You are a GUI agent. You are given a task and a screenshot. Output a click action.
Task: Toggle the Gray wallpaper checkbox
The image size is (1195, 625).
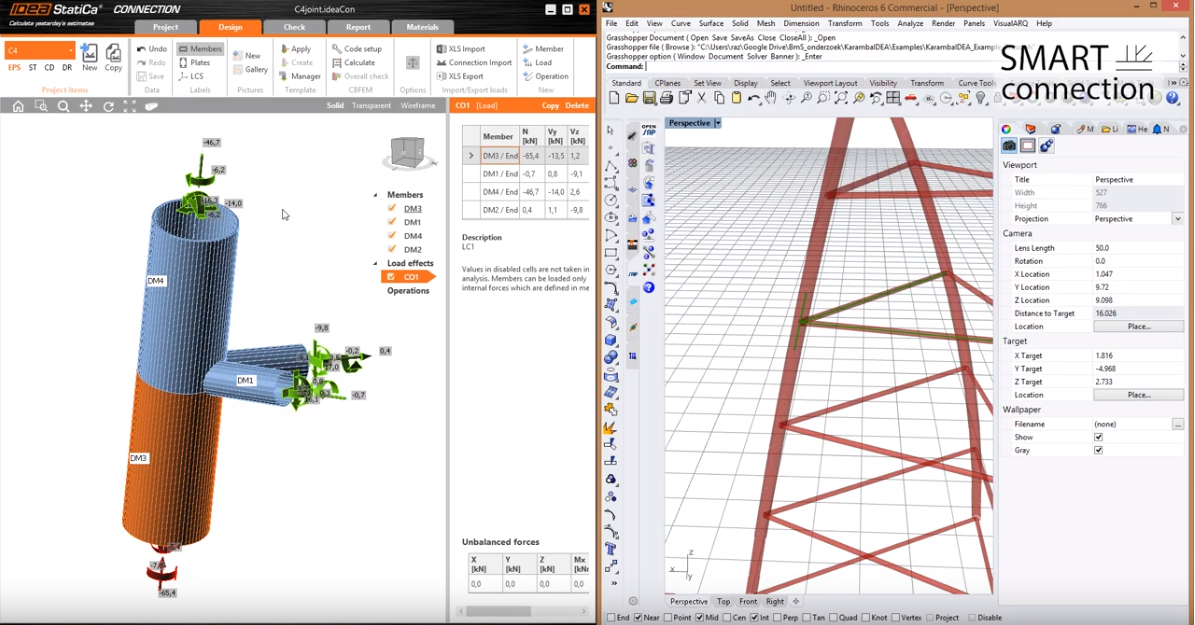pyautogui.click(x=1098, y=450)
